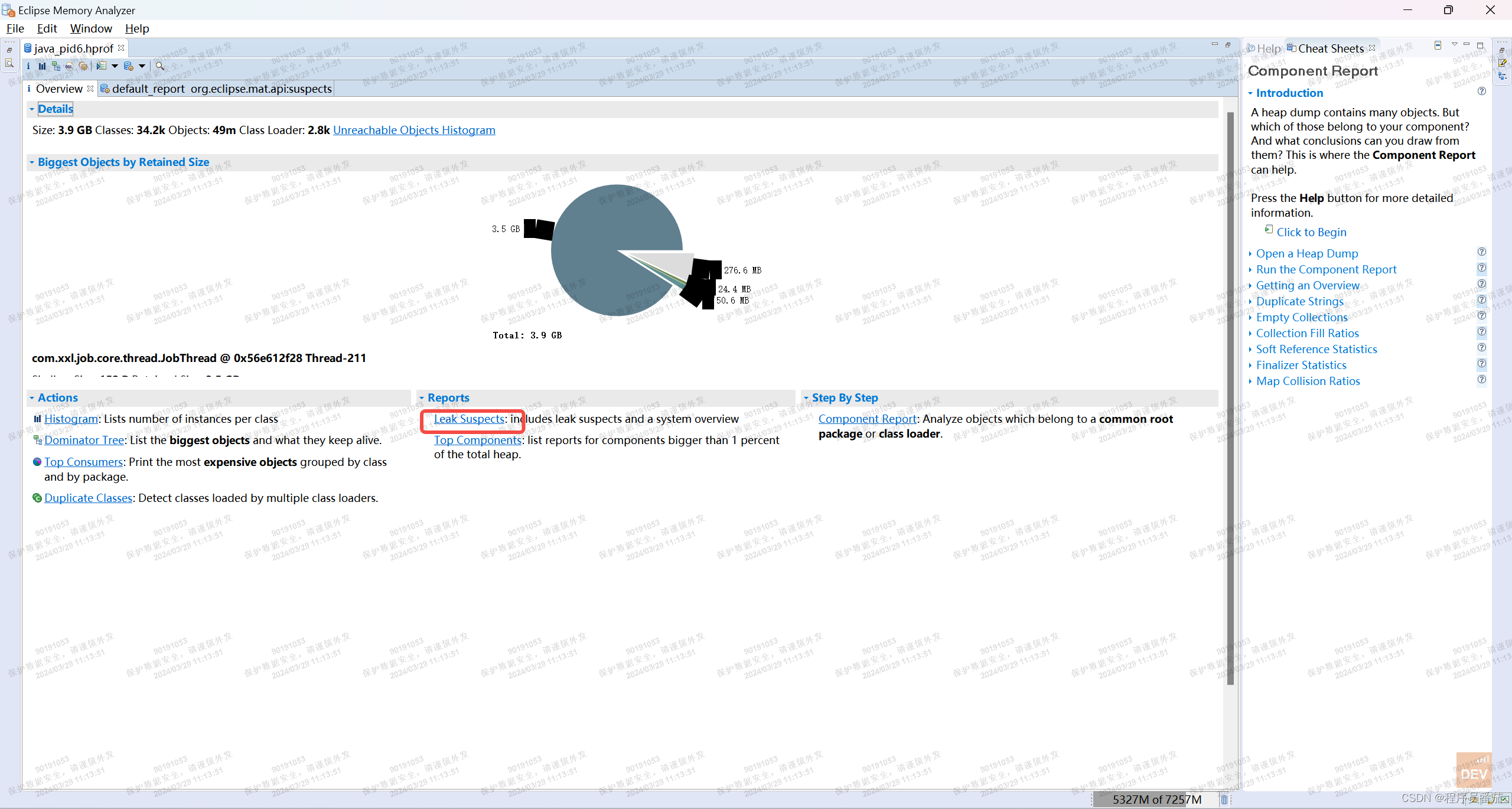Image resolution: width=1512 pixels, height=809 pixels.
Task: Click the 5327M of 7257M heap progress bar
Action: pyautogui.click(x=1155, y=800)
